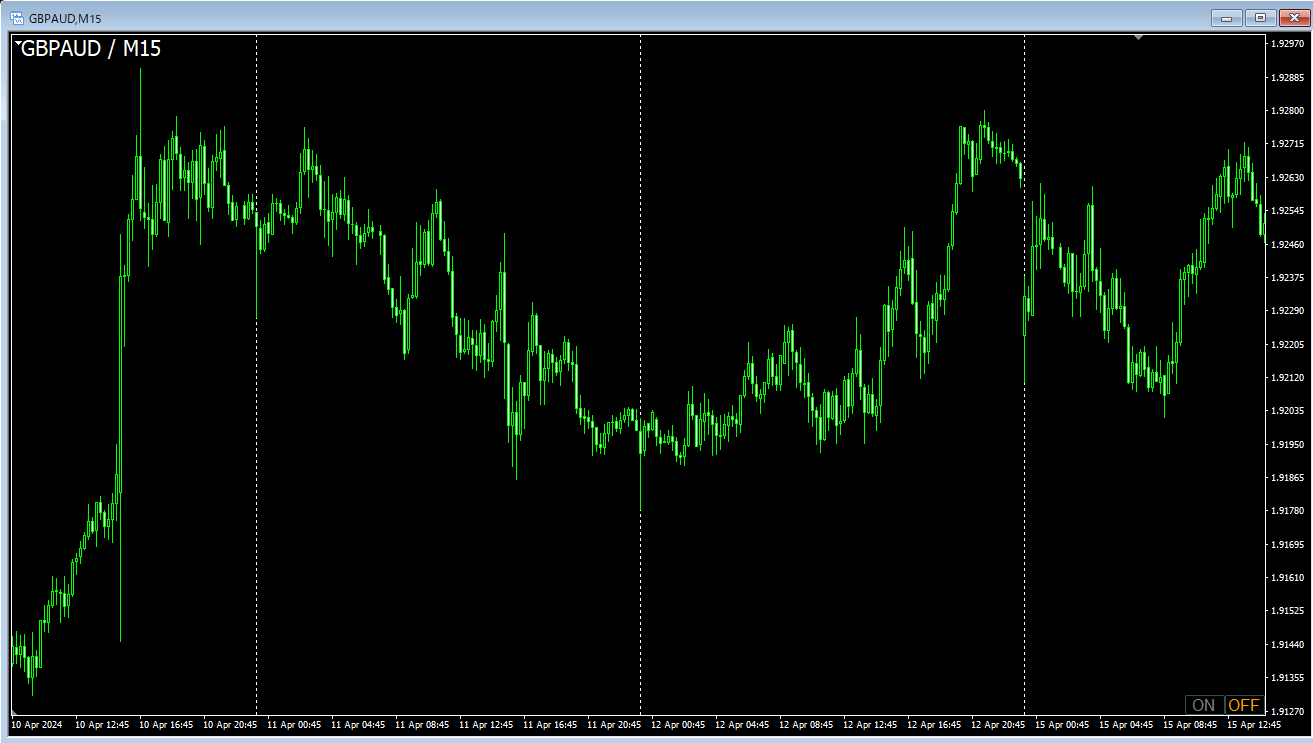The image size is (1313, 743).
Task: Switch the ON button at chart corner
Action: click(1204, 705)
